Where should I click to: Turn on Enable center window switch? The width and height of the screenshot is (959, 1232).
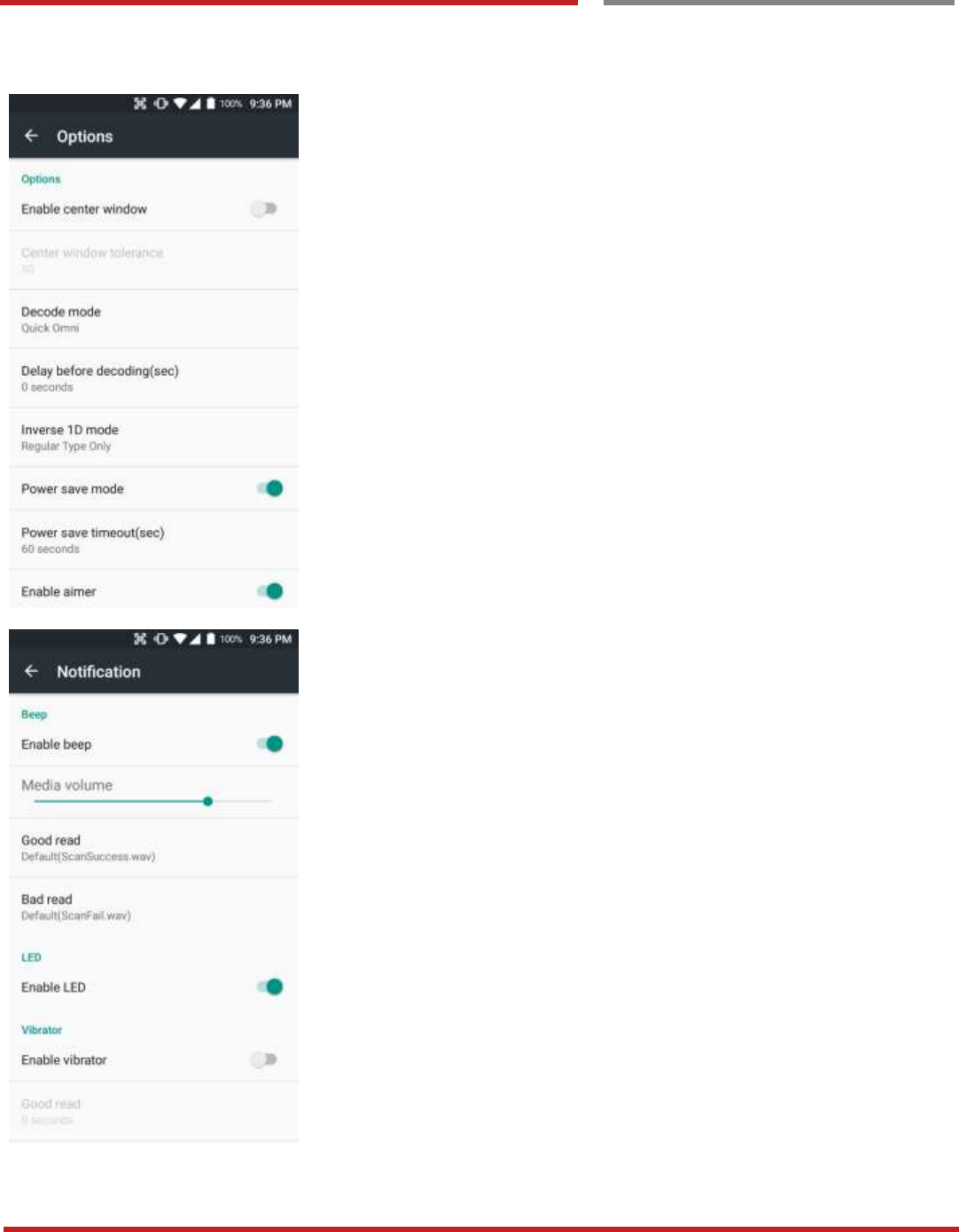tap(264, 208)
